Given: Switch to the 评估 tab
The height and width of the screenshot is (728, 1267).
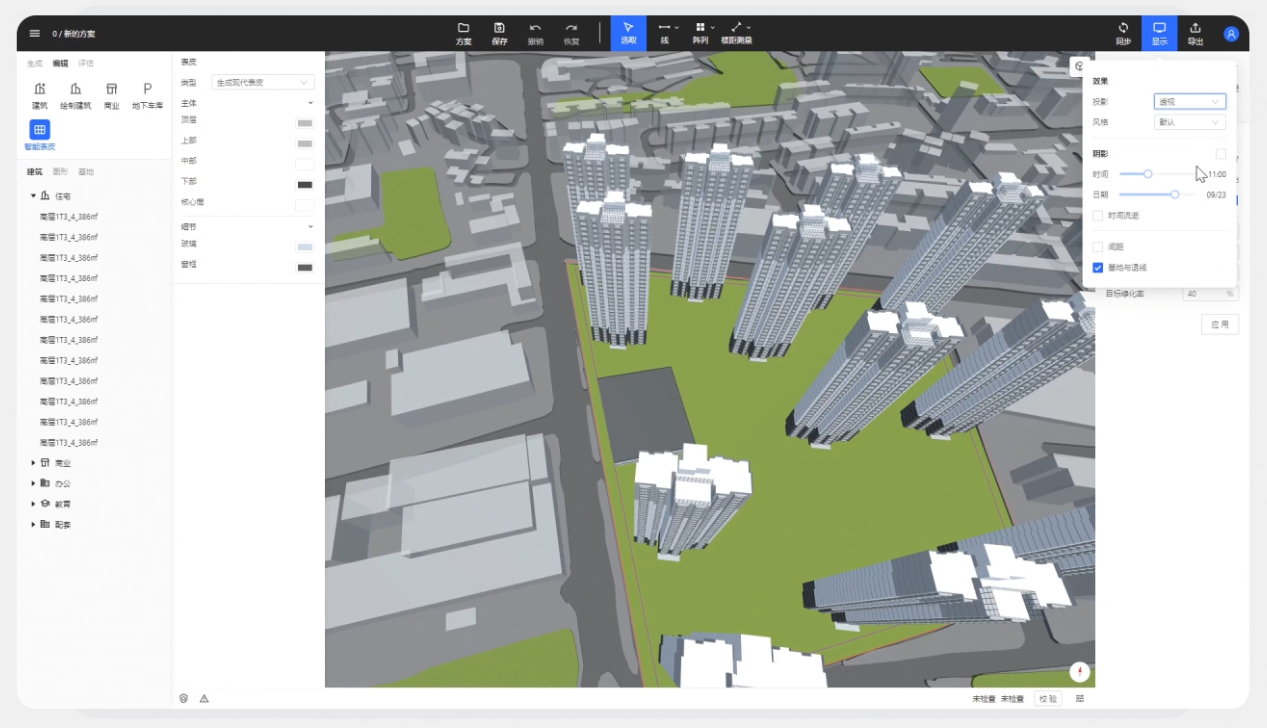Looking at the screenshot, I should [x=86, y=63].
